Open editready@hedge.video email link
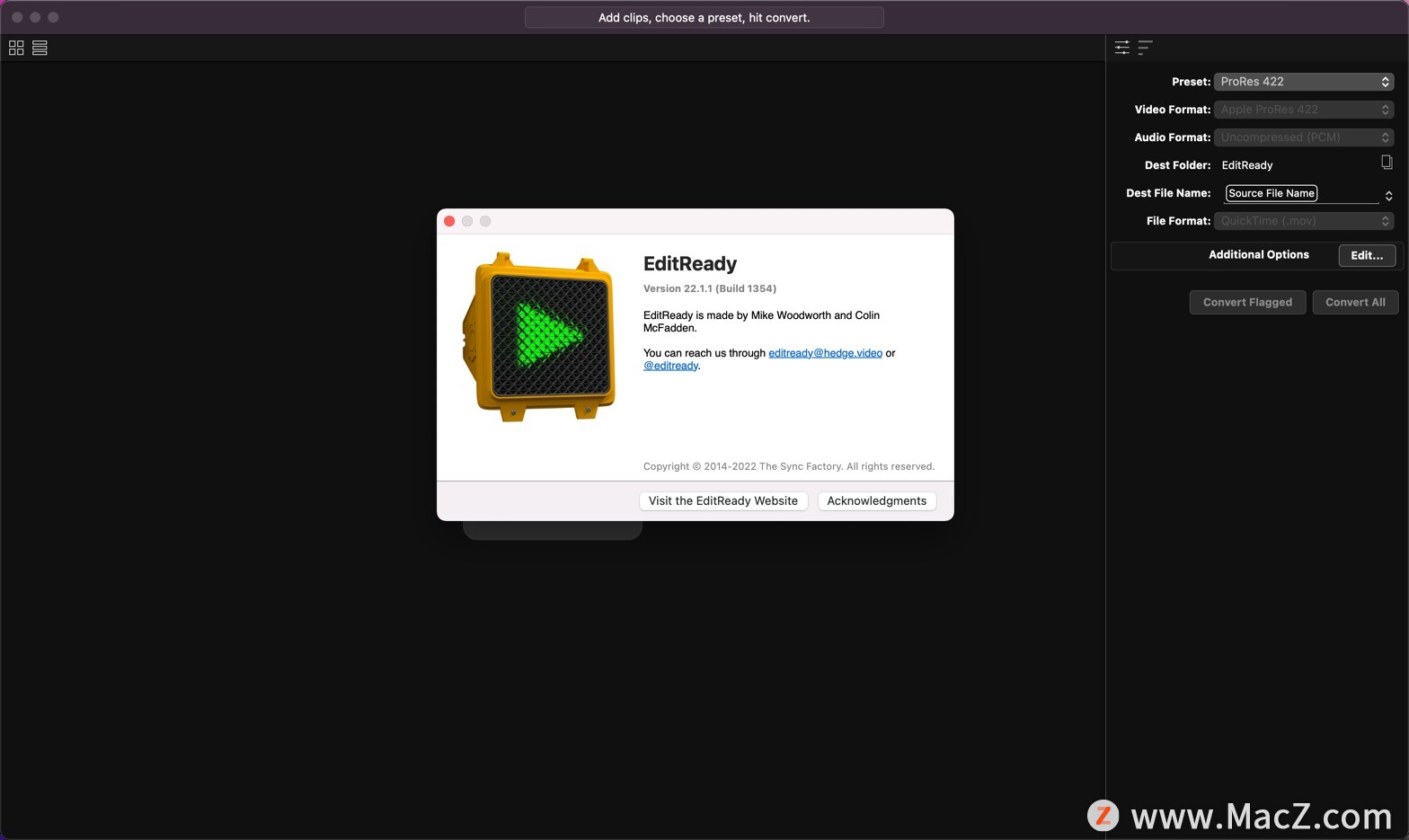This screenshot has height=840, width=1409. [825, 353]
